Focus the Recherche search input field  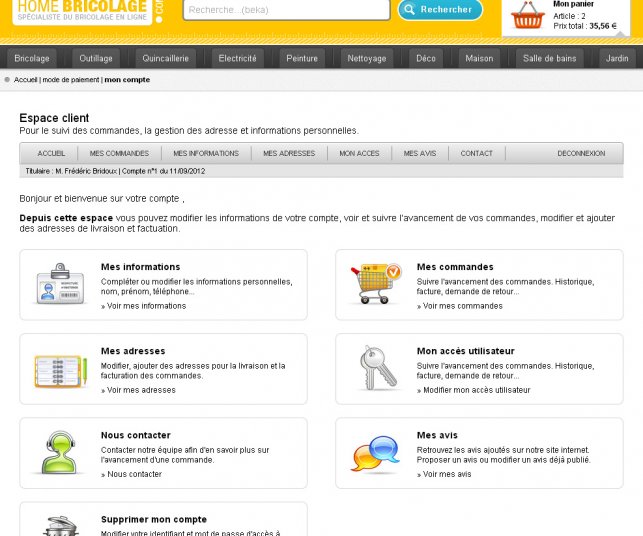click(x=286, y=10)
